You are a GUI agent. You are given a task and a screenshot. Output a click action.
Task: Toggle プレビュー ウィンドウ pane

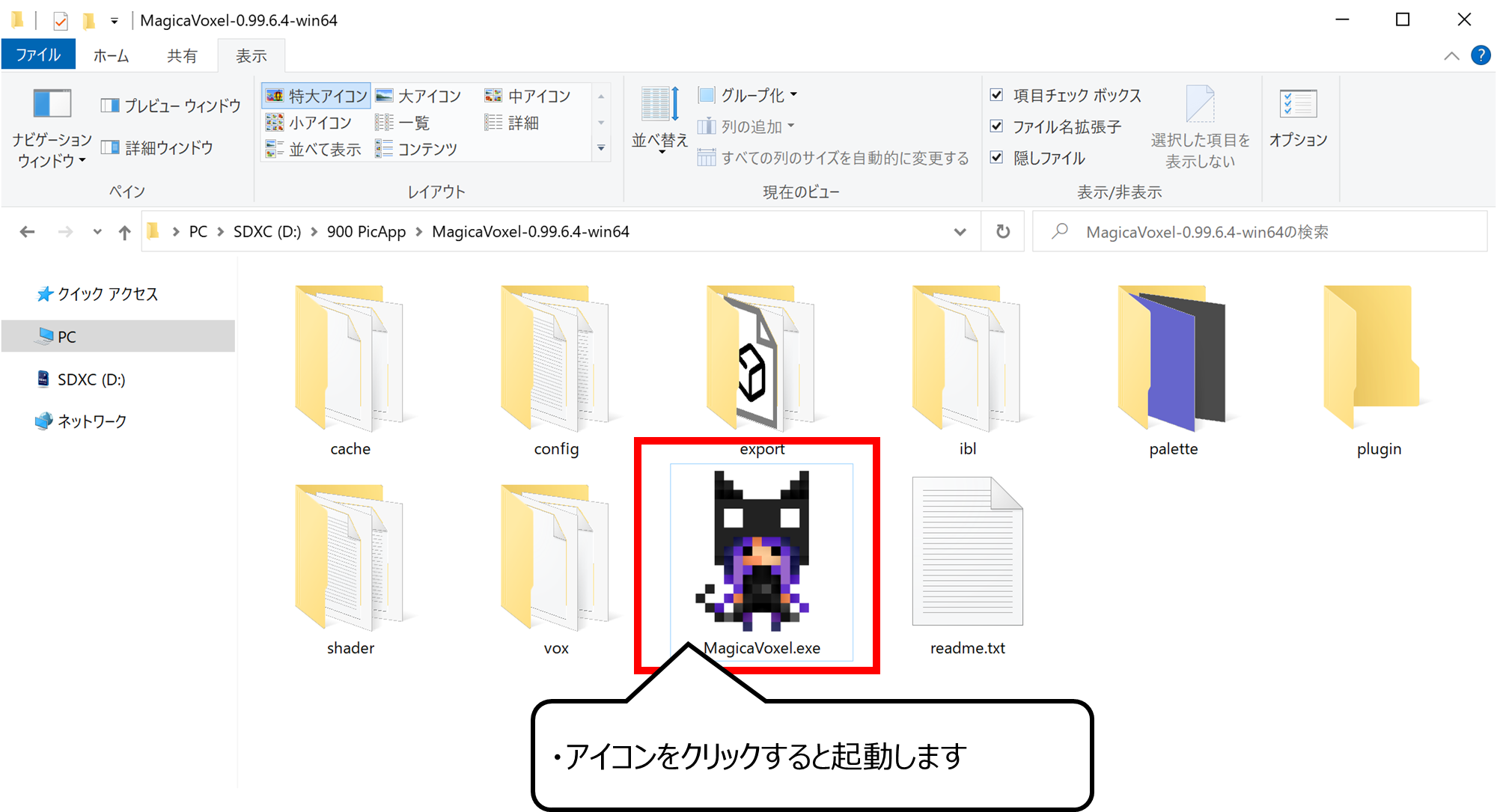(171, 106)
